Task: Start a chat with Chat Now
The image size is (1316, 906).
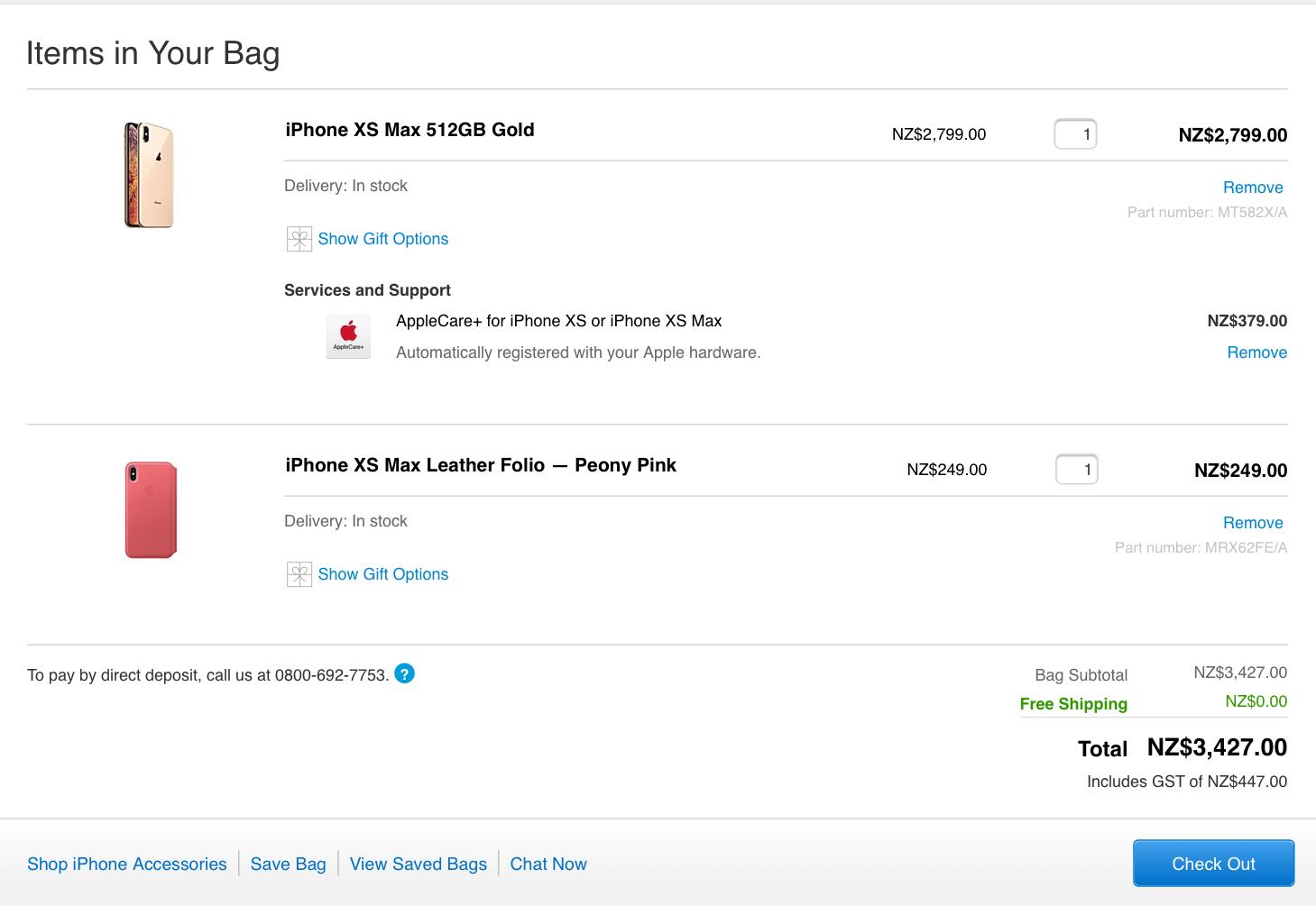Action: point(548,864)
